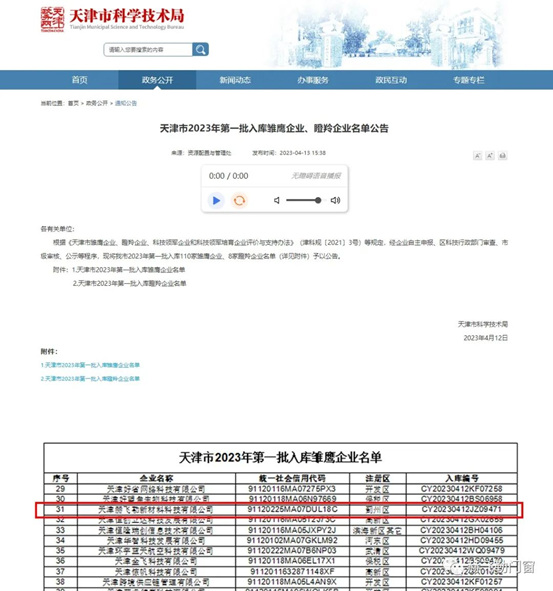Click the code 91120222MA07B6NP03
553x591 pixels.
[x=292, y=551]
